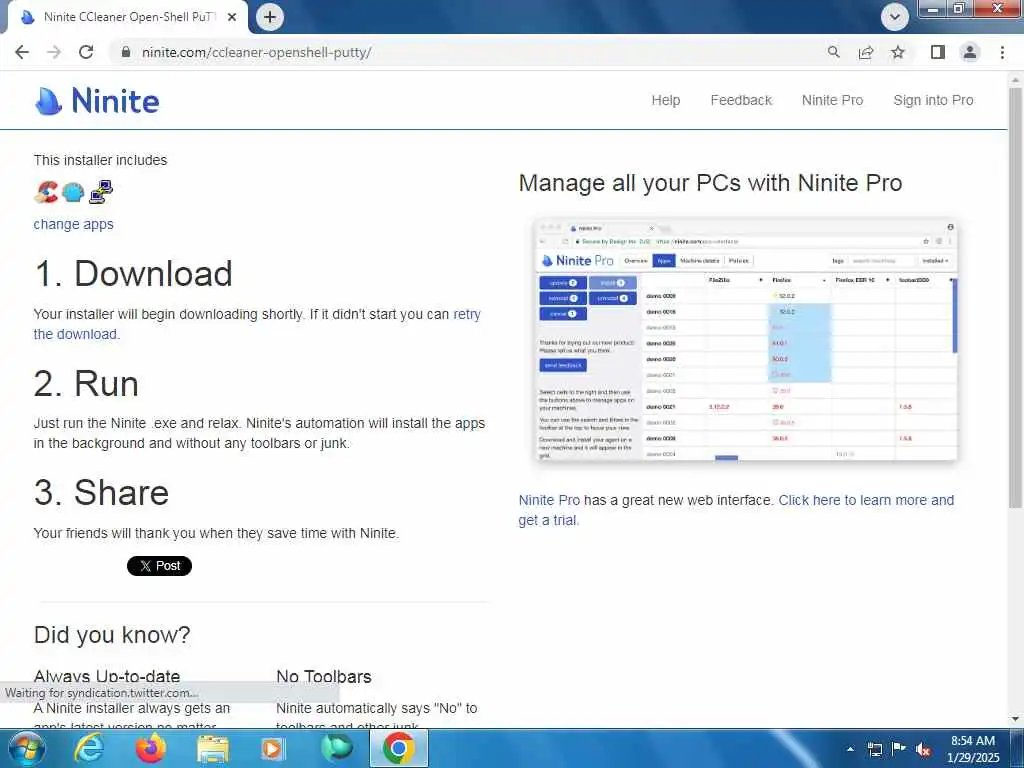
Task: Open the Chrome three-dot menu
Action: pyautogui.click(x=1002, y=52)
